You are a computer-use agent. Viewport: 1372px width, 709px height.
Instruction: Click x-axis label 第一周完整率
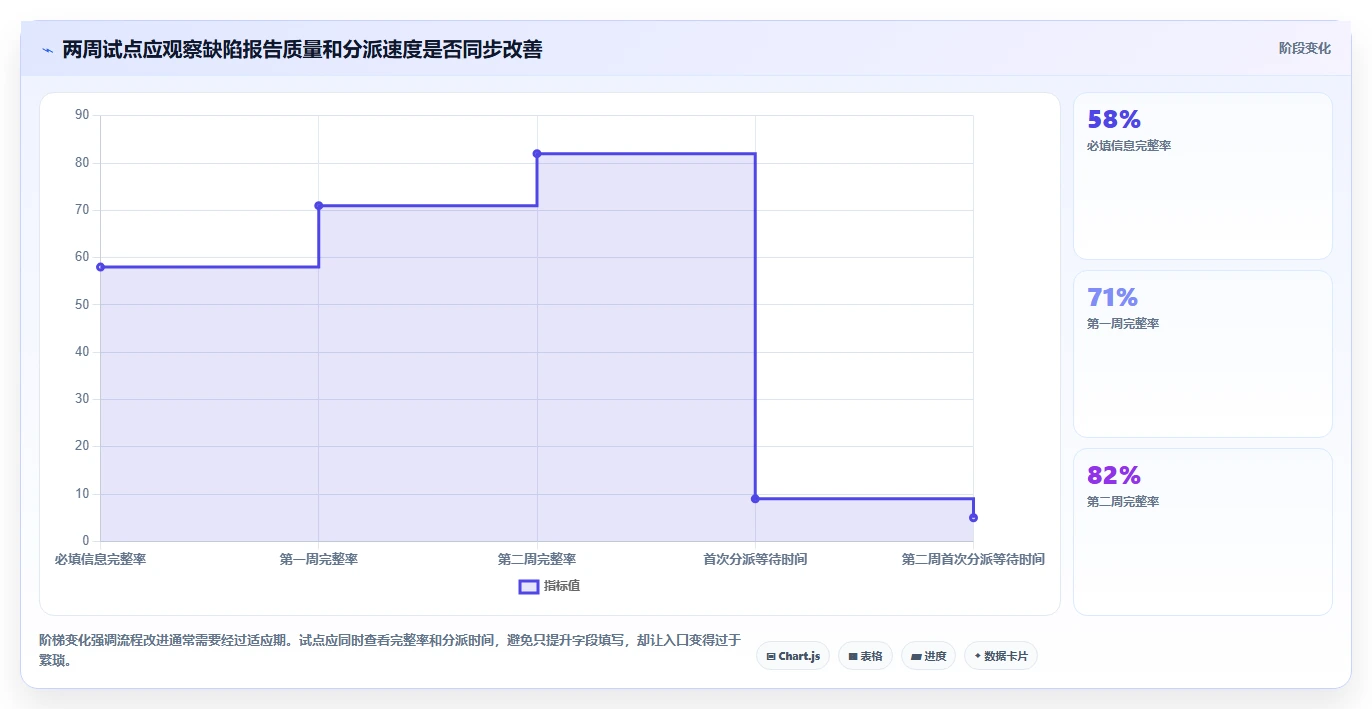tap(319, 559)
